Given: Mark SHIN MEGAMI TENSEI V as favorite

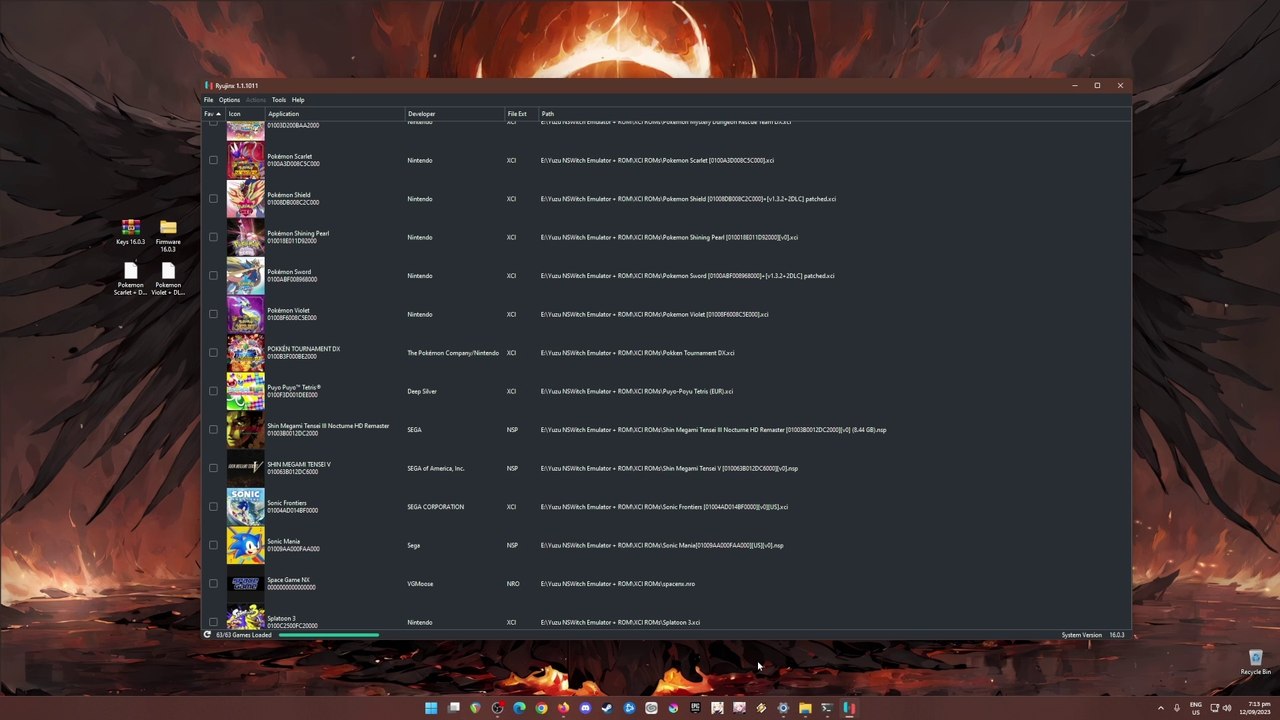Looking at the screenshot, I should pos(213,468).
